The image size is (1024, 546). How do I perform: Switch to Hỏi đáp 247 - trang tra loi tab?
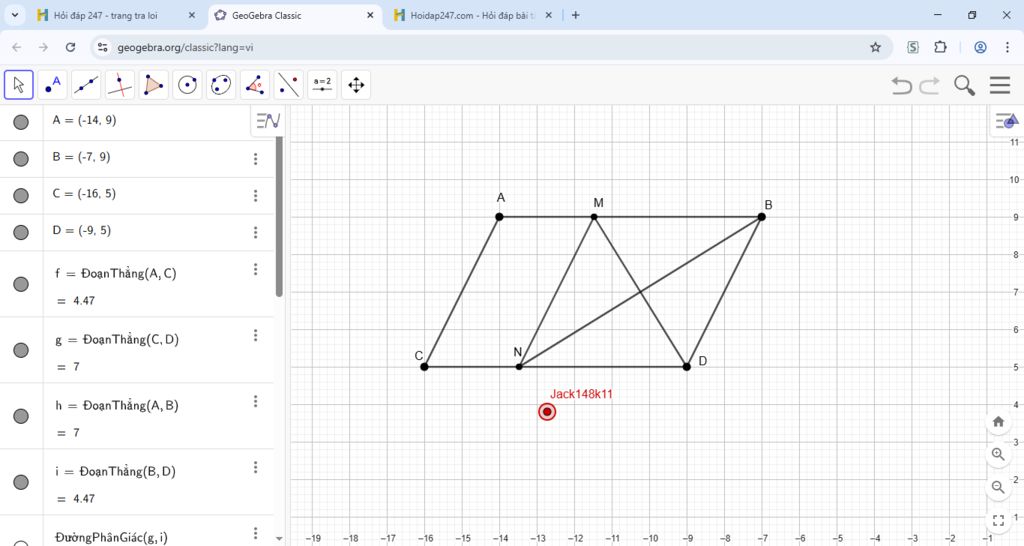pos(116,15)
